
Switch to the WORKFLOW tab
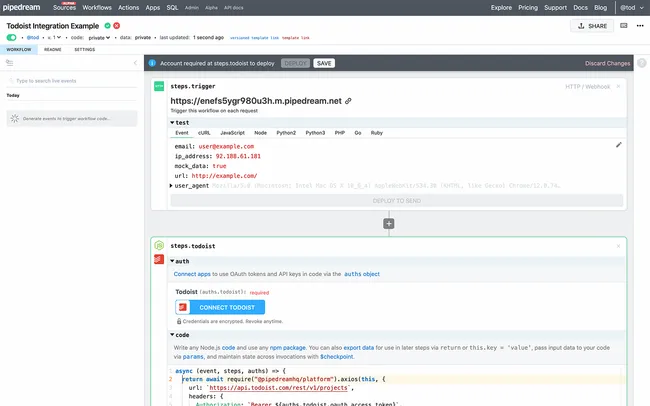pos(19,50)
